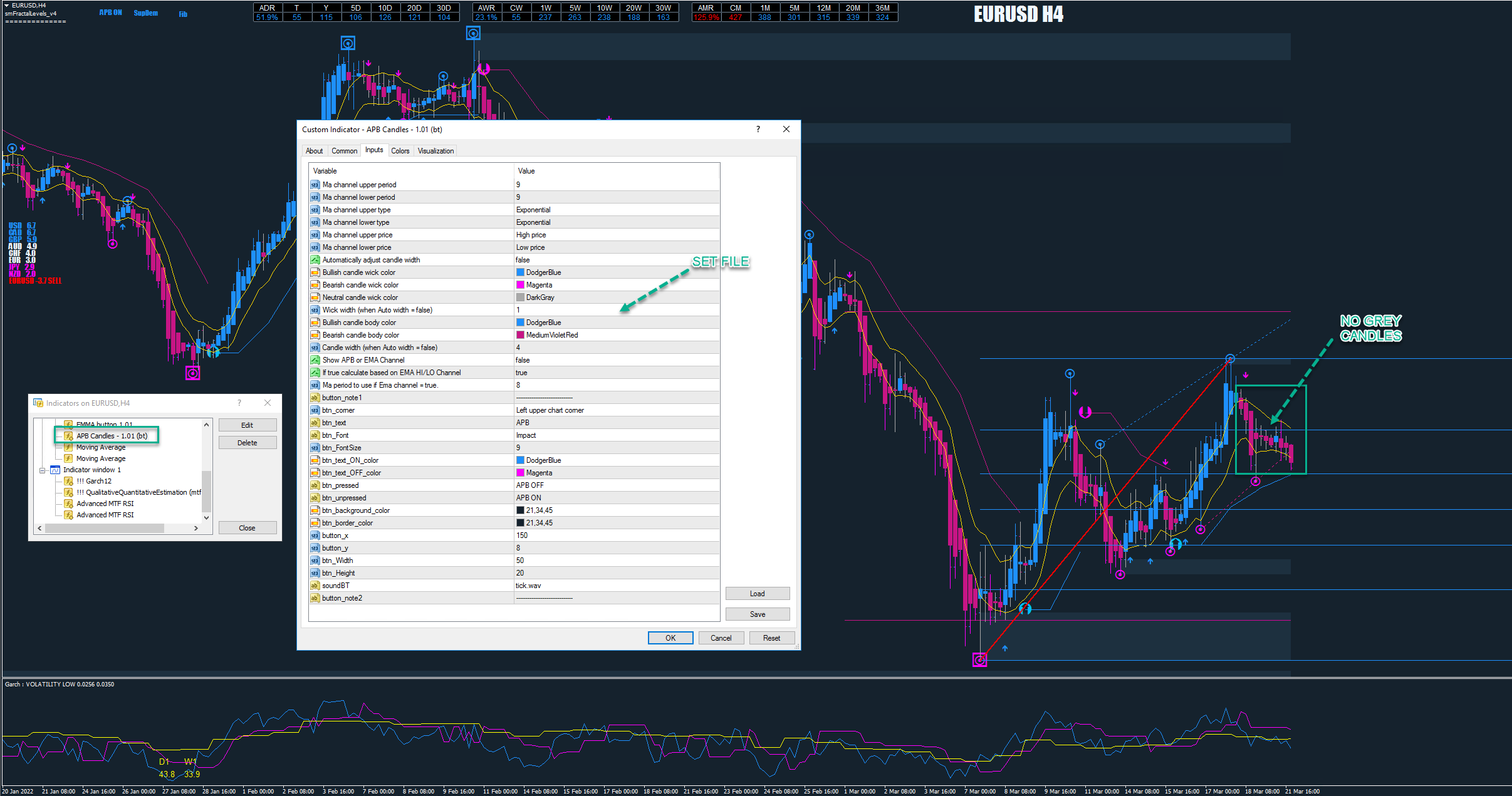Click the Indicator window 1 chart icon
The height and width of the screenshot is (796, 1512).
(55, 470)
